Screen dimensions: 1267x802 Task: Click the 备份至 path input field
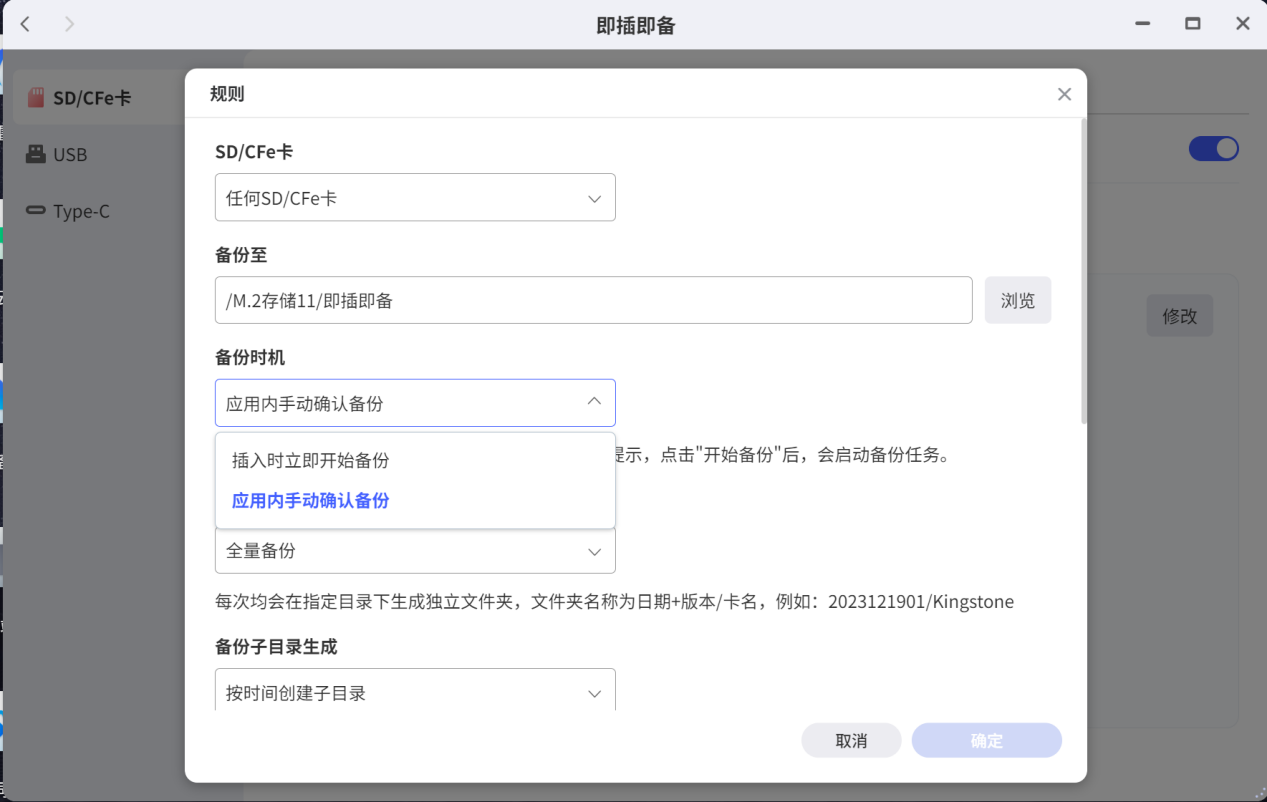pyautogui.click(x=594, y=300)
